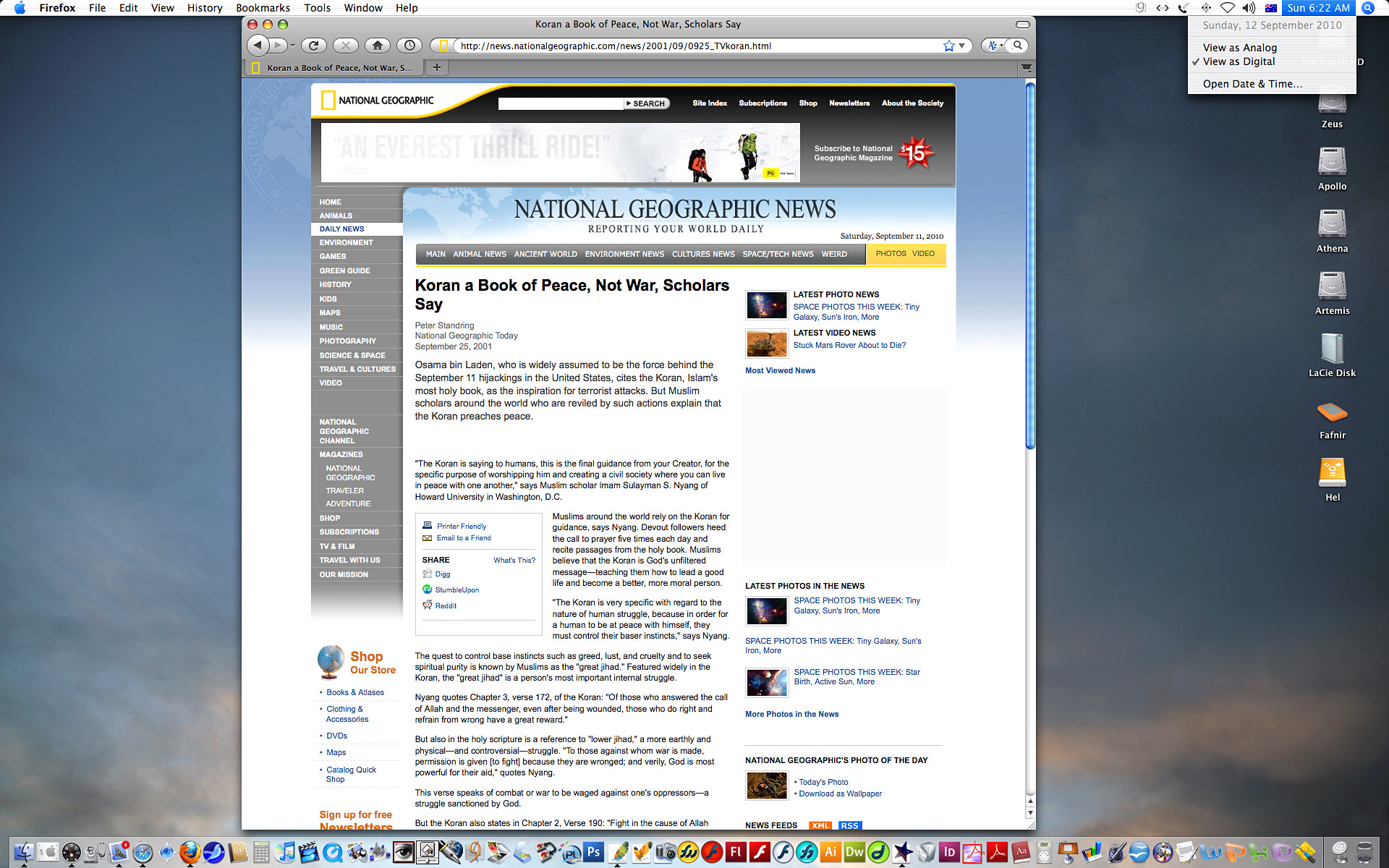Open Finder from the Dock
This screenshot has width=1389, height=868.
24,852
